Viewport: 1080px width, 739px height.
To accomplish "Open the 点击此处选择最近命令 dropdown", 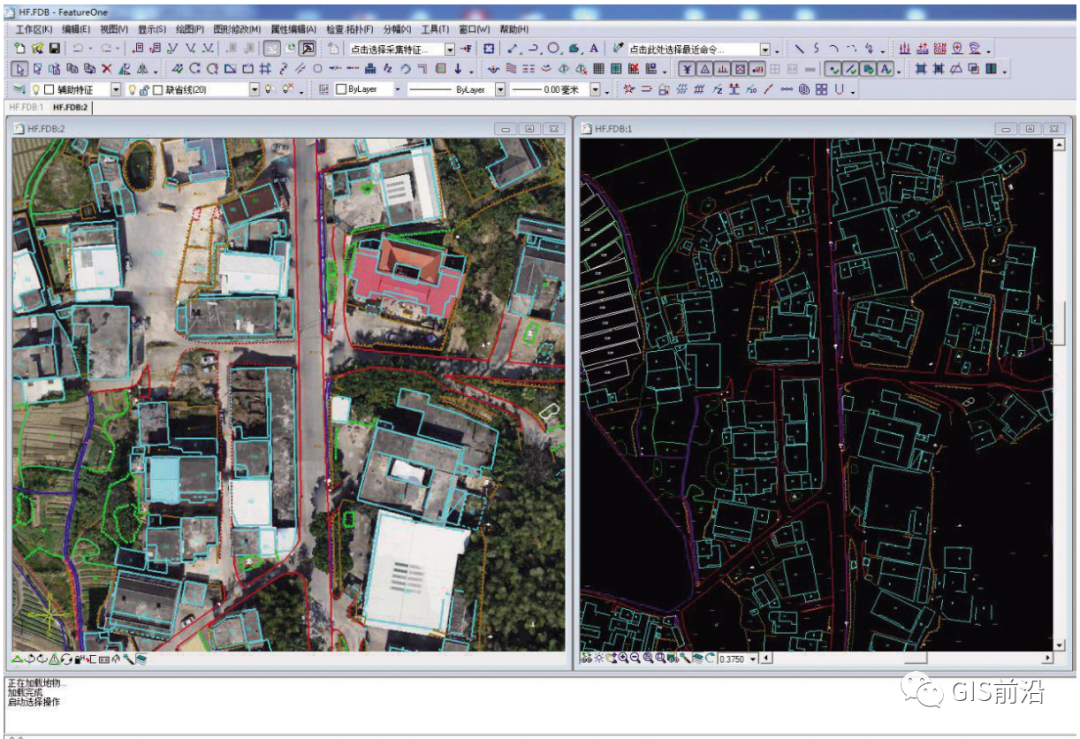I will tap(765, 50).
